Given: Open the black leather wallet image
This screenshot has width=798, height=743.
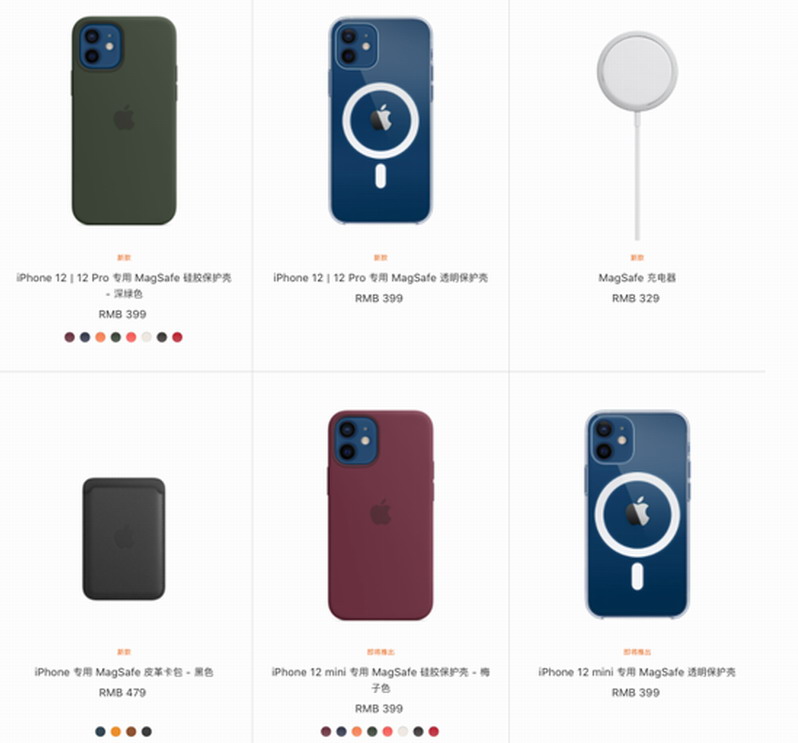Looking at the screenshot, I should click(124, 538).
